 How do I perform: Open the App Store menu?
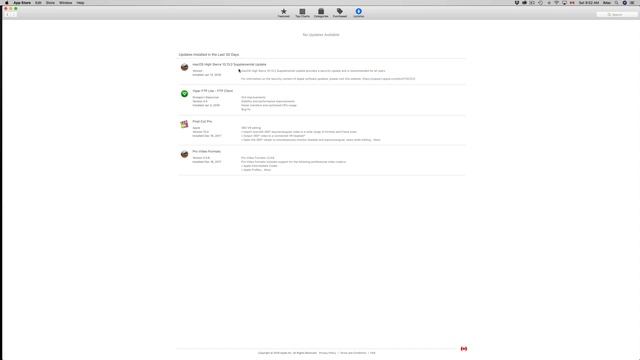pos(22,3)
